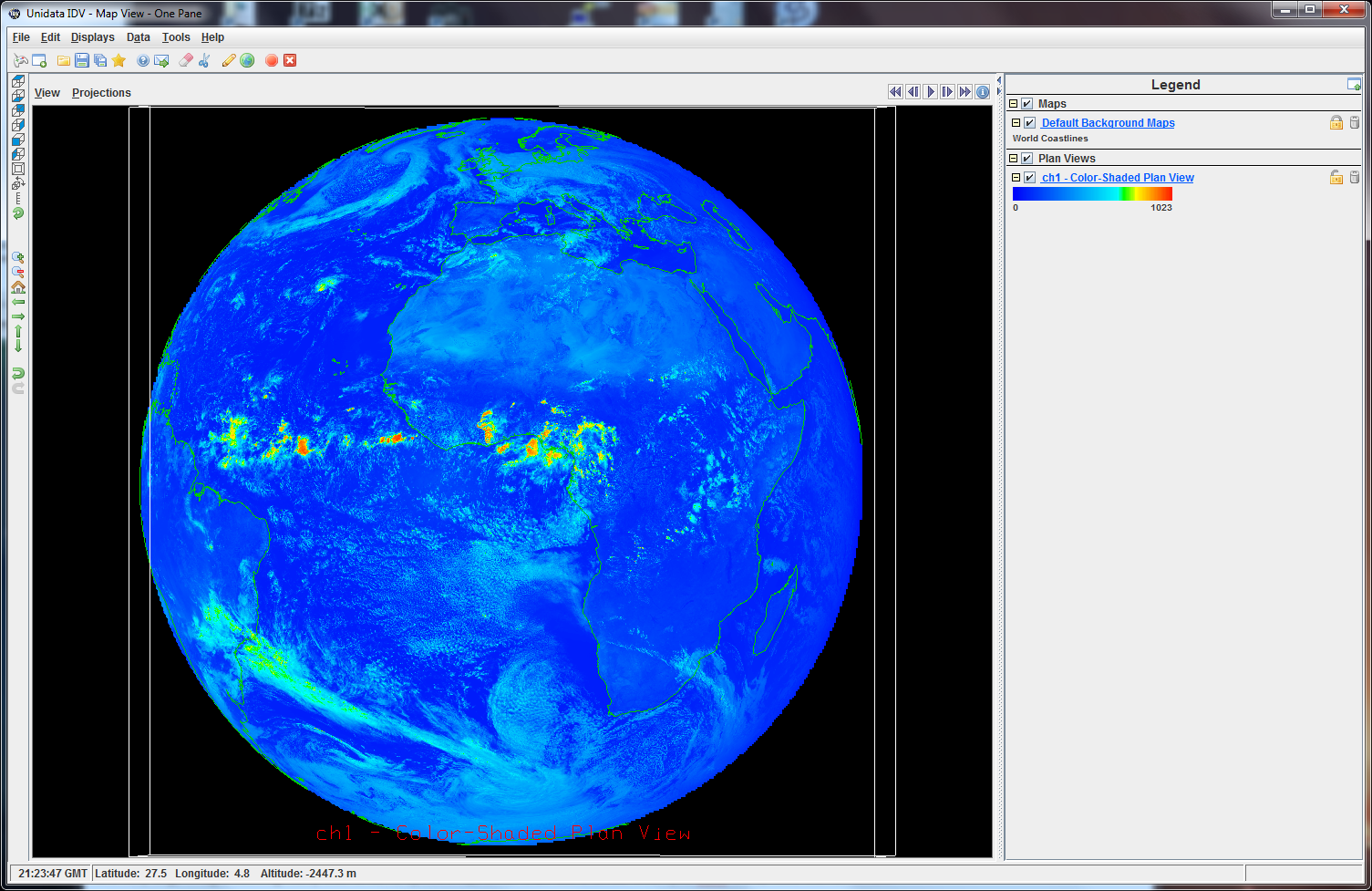This screenshot has height=891, width=1372.
Task: Open Default Background Maps link
Action: (1108, 123)
